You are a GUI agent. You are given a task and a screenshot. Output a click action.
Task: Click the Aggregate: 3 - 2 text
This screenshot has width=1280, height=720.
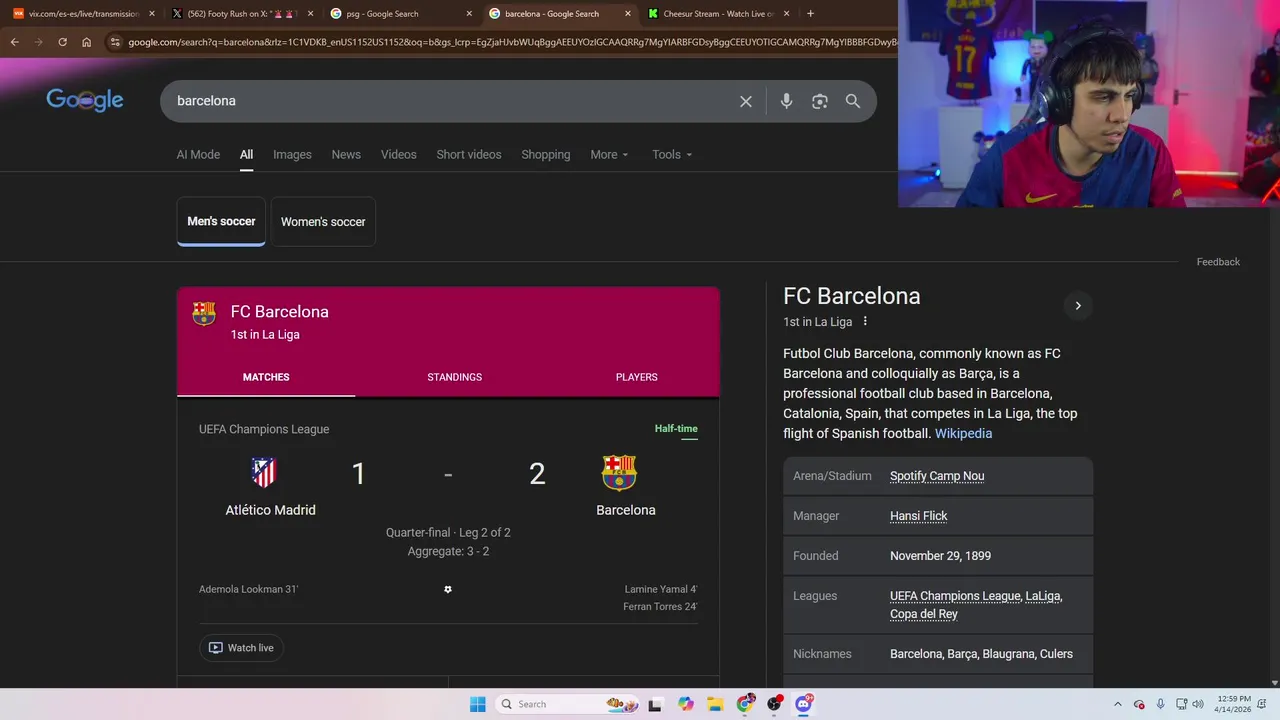point(448,552)
